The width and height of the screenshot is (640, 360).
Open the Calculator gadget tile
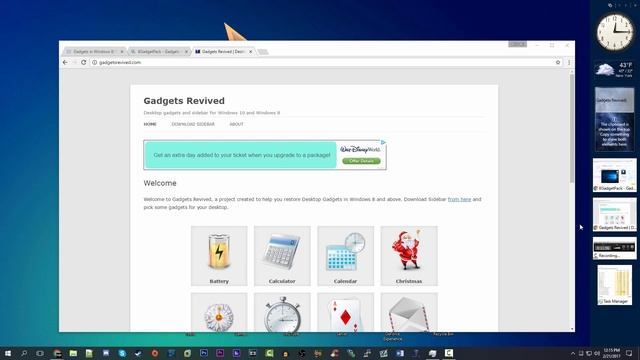click(x=282, y=256)
